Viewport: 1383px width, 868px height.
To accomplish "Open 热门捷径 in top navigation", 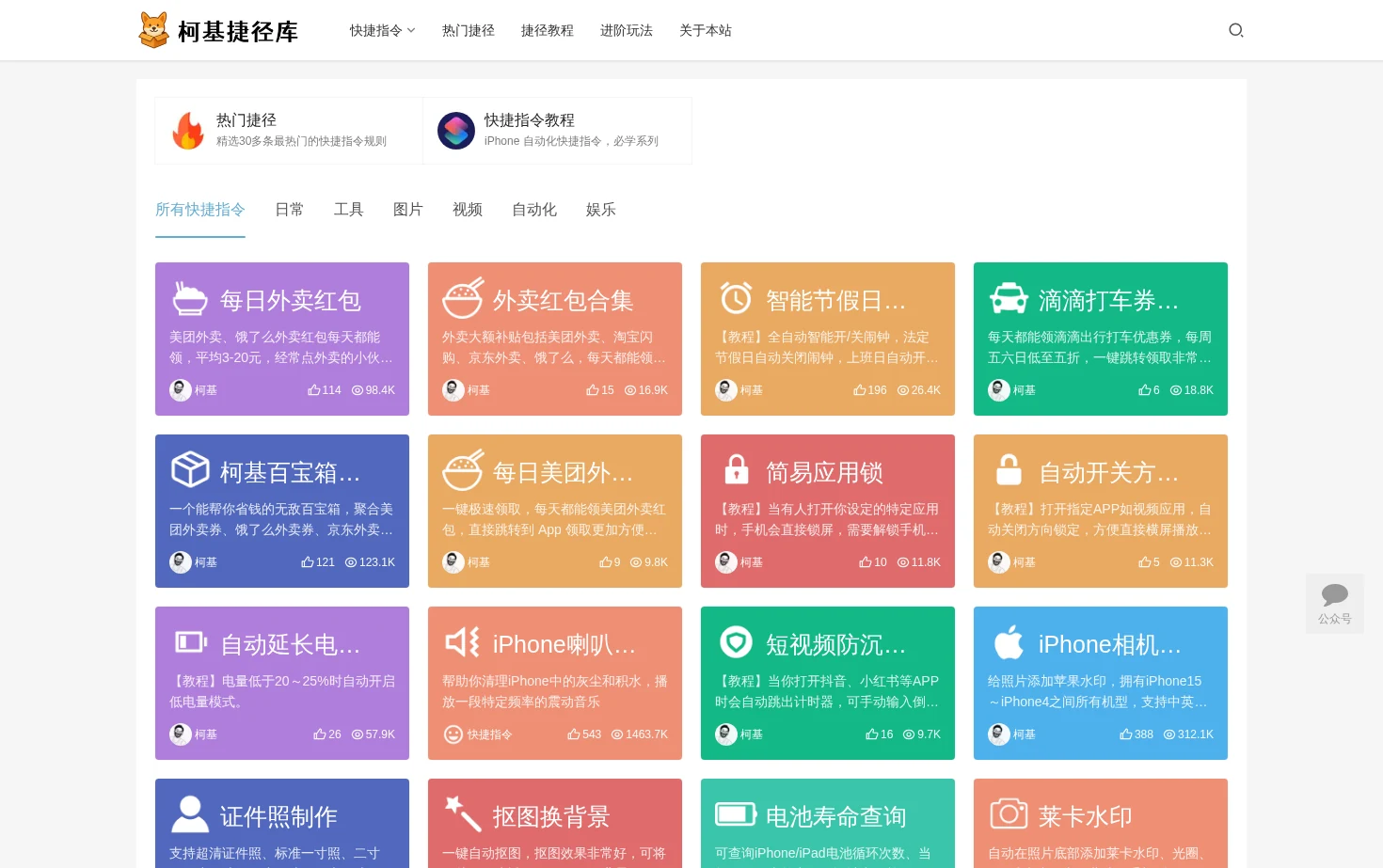I will (469, 30).
